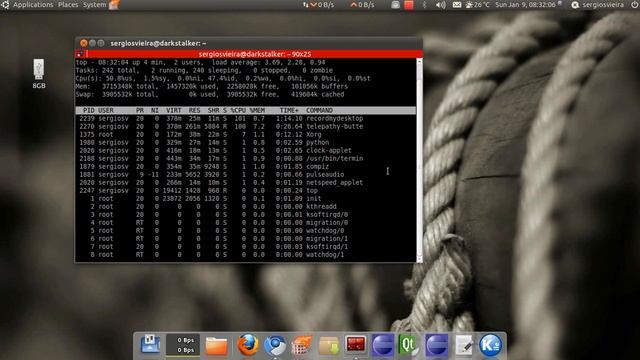This screenshot has width=640, height=360.
Task: Click the COMMAND column header
Action: [319, 110]
